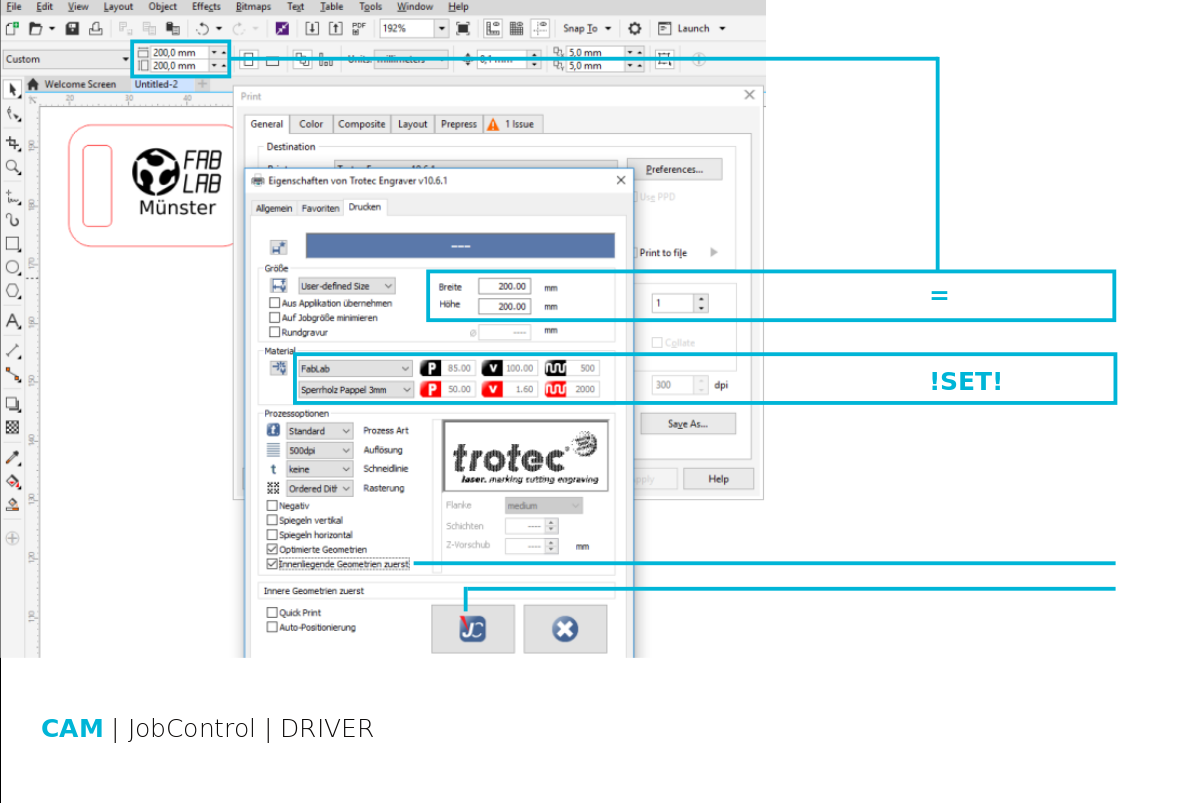The height and width of the screenshot is (803, 1190).
Task: Select the Drop Shadow tool
Action: 13,404
